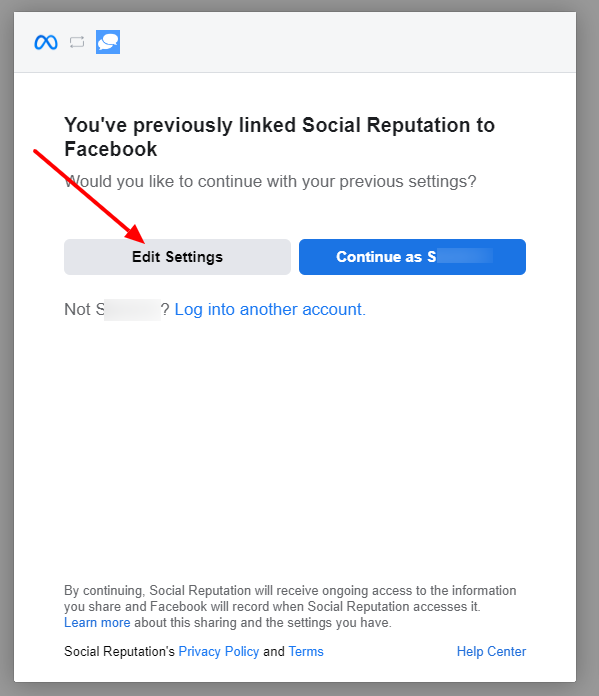Screen dimensions: 599x696
Task: Click the red arrow annotation head
Action: (x=135, y=233)
